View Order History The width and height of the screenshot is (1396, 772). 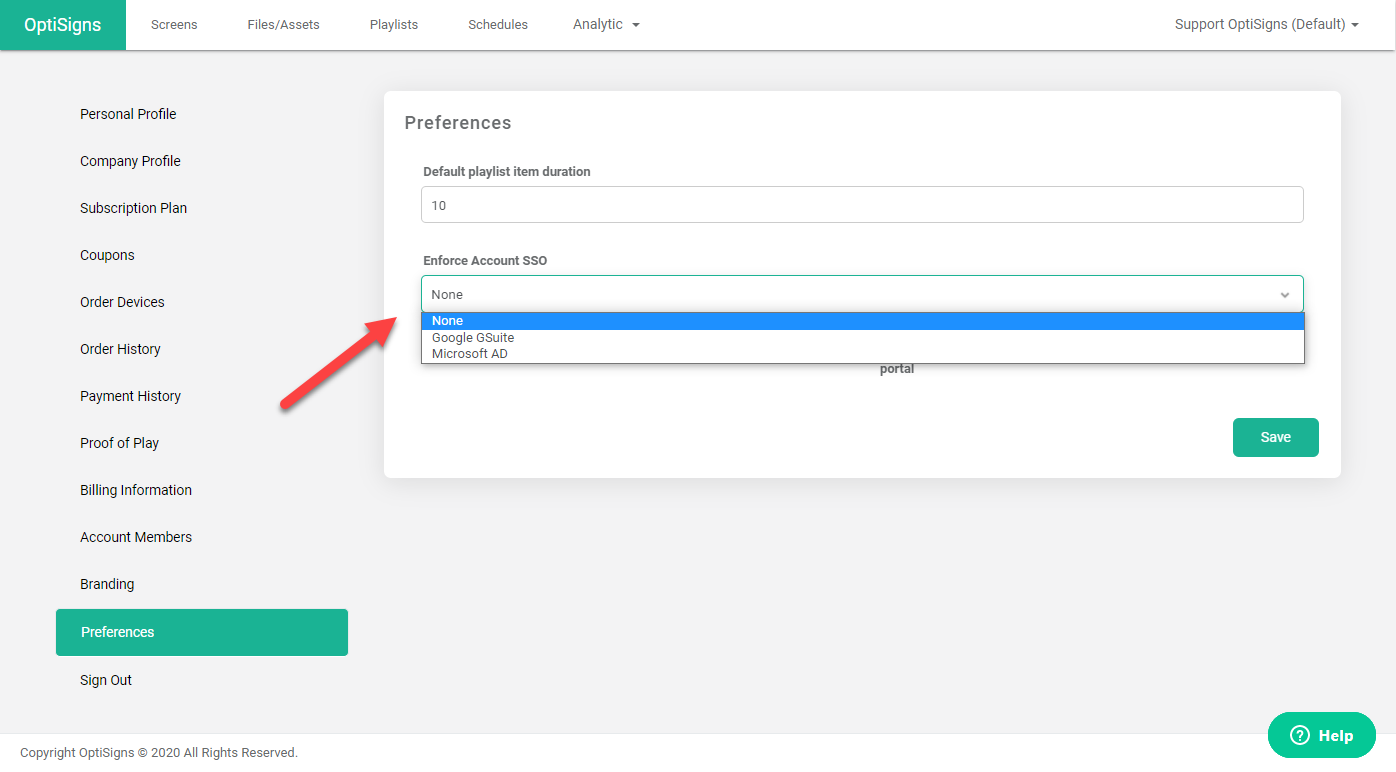coord(120,349)
